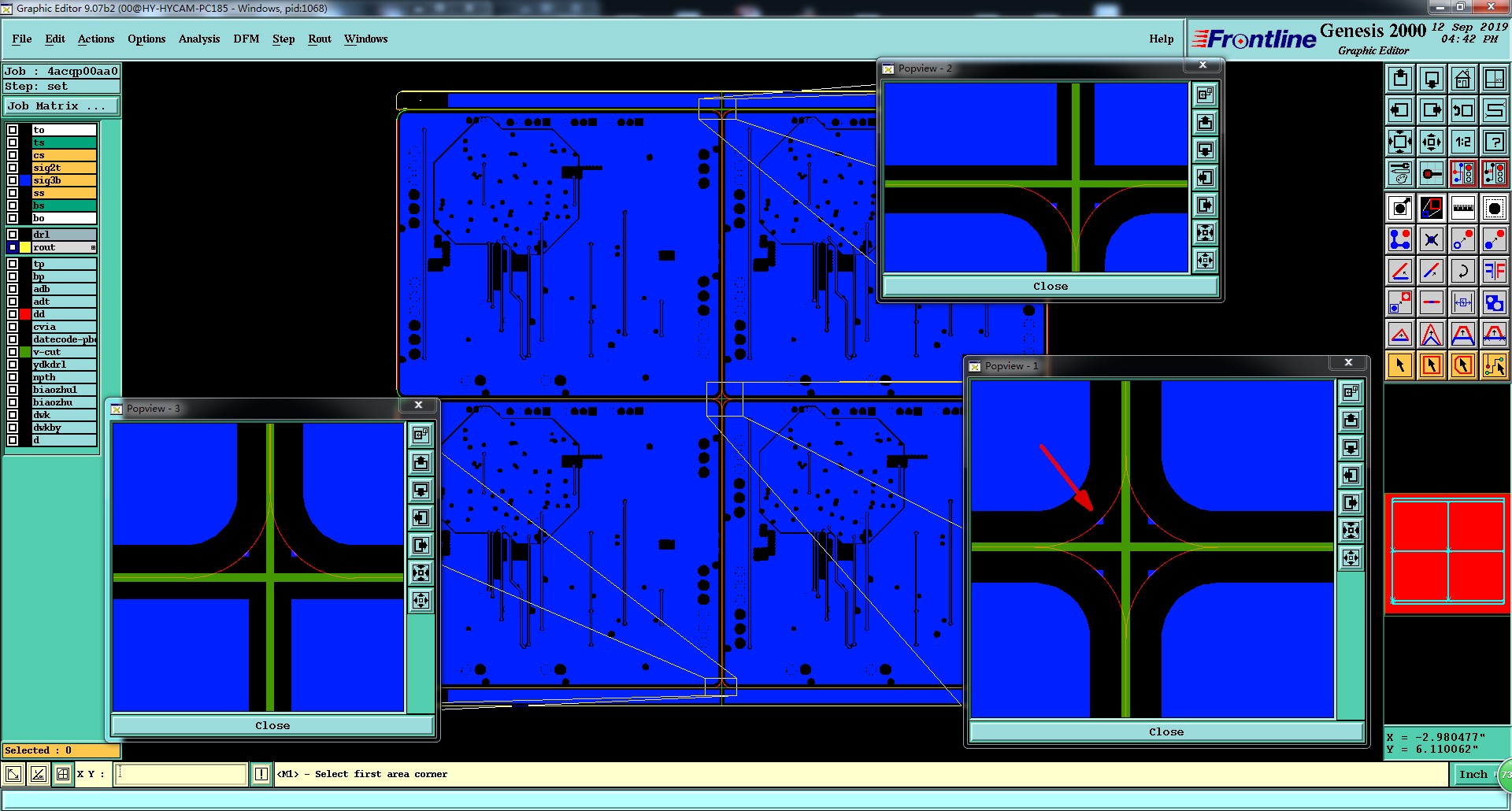This screenshot has width=1512, height=811.
Task: Select the polygon area selection tool
Action: (x=1462, y=365)
